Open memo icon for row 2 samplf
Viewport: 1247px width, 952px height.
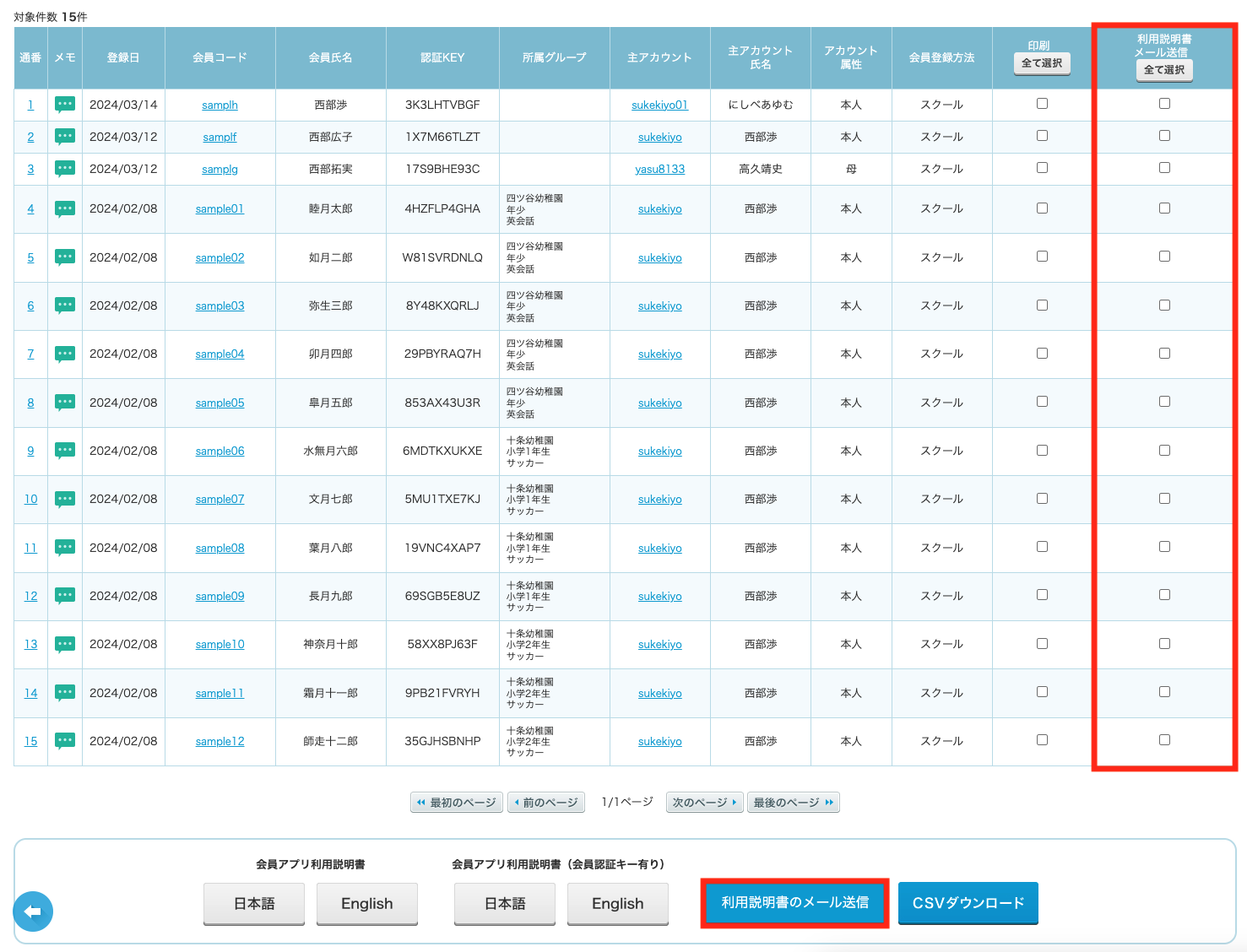[x=65, y=137]
